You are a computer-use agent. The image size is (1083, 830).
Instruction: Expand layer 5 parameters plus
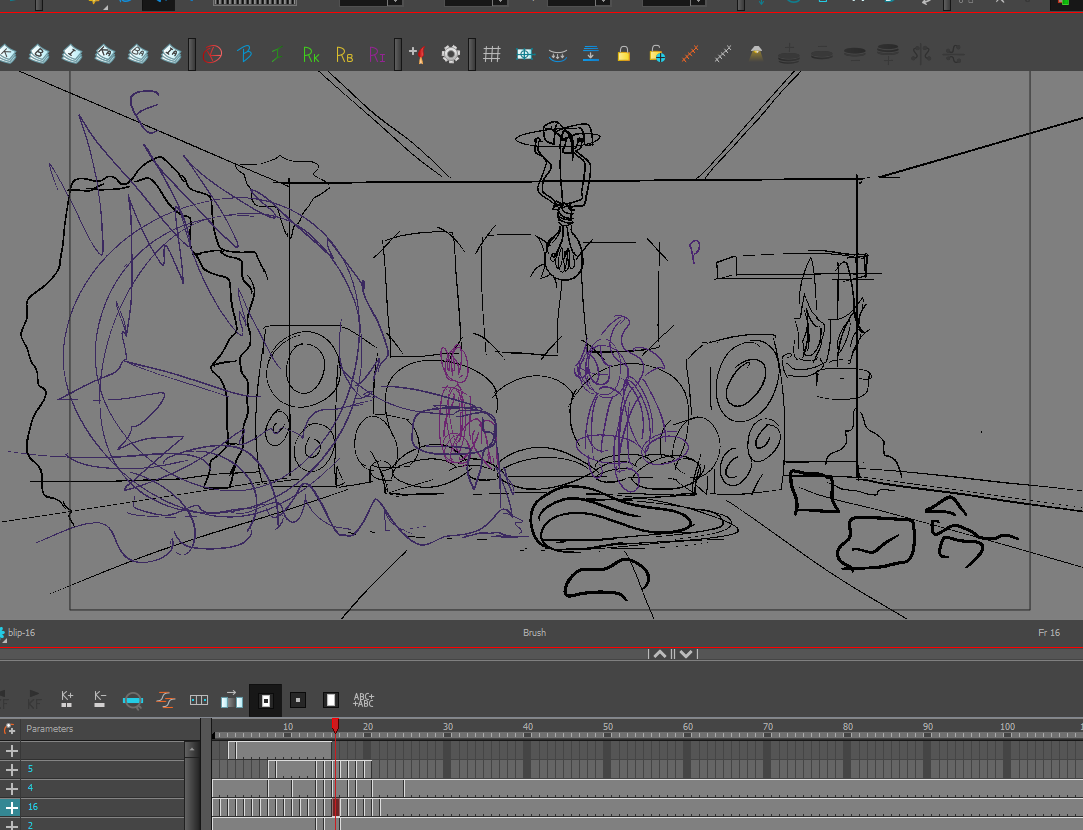click(12, 769)
